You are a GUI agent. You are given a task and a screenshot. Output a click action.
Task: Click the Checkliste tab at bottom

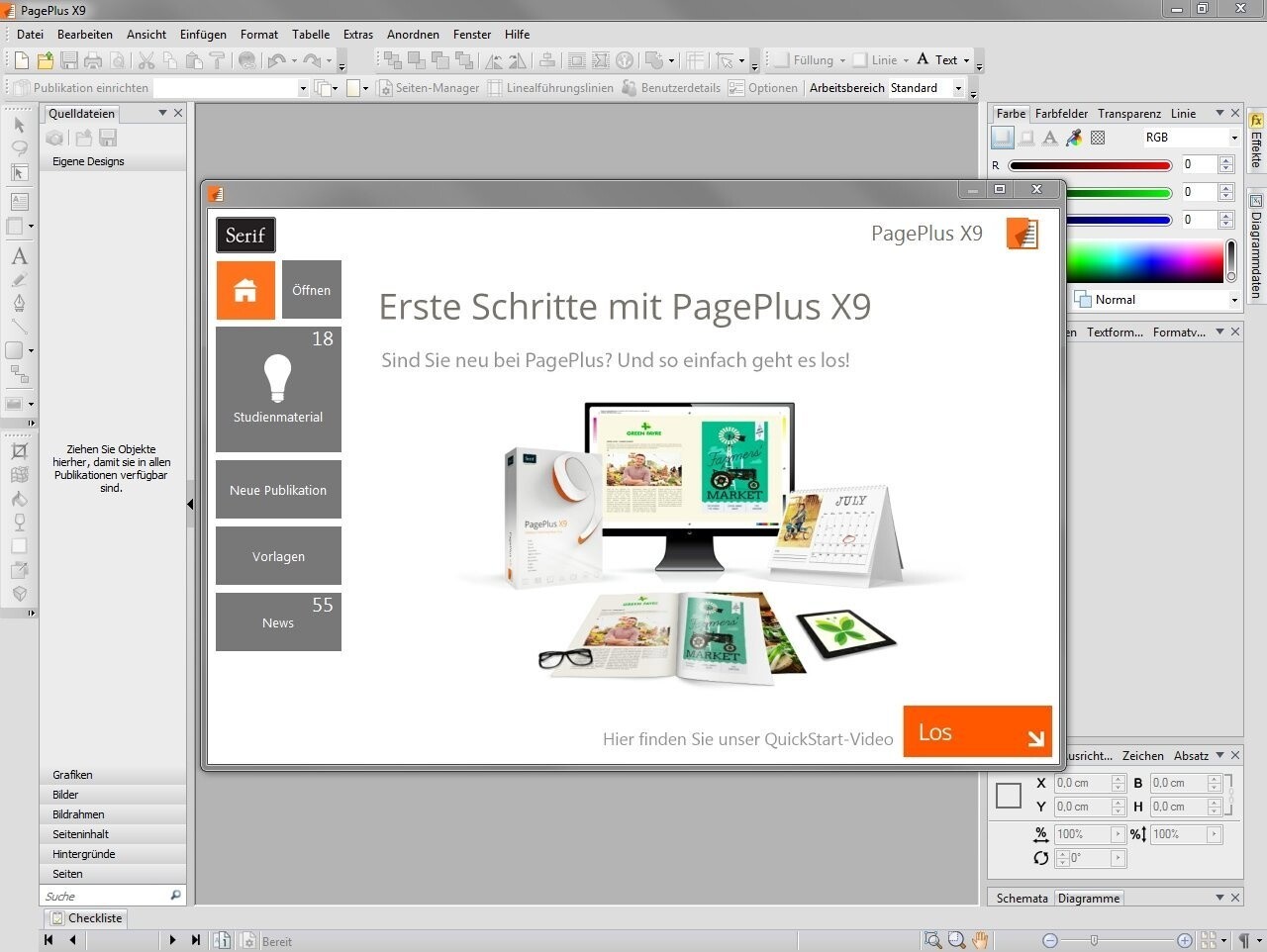[x=86, y=918]
